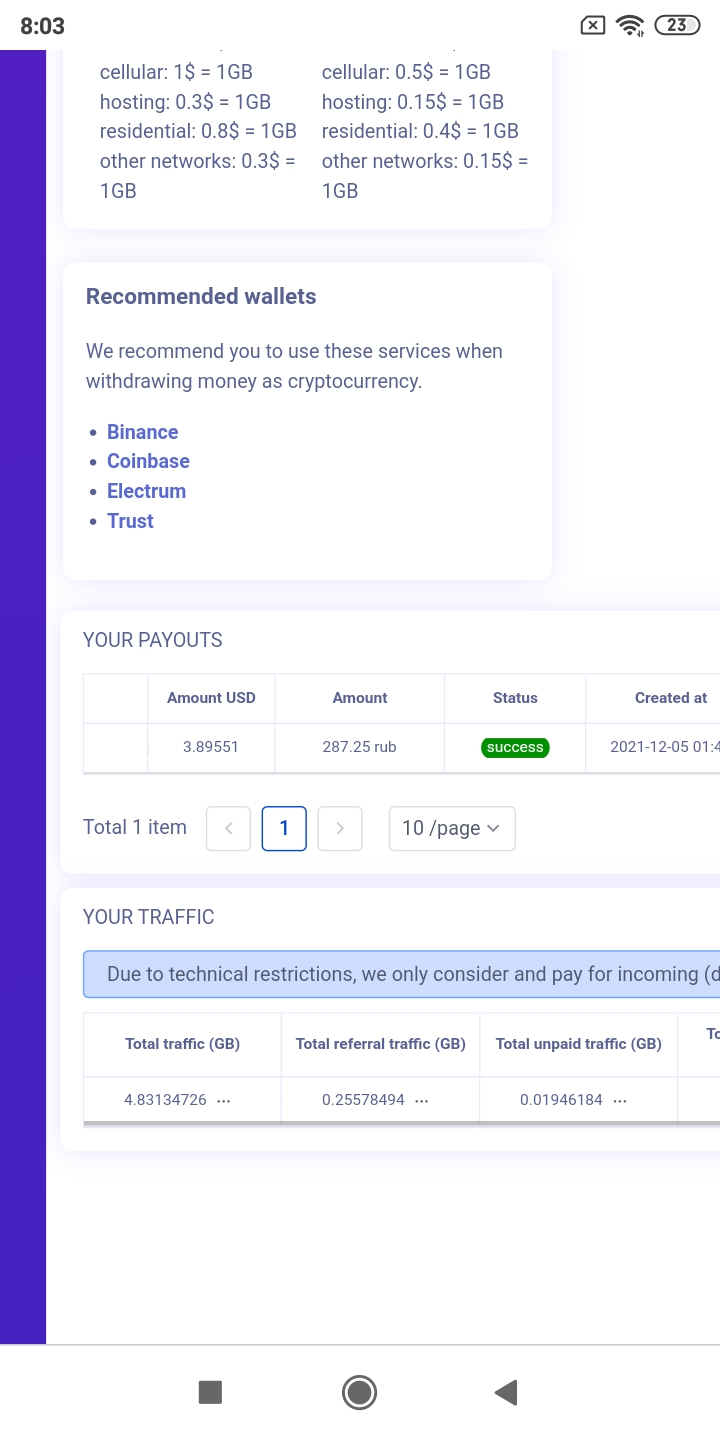This screenshot has width=720, height=1440.
Task: Click the Amount USD column header
Action: tap(211, 698)
